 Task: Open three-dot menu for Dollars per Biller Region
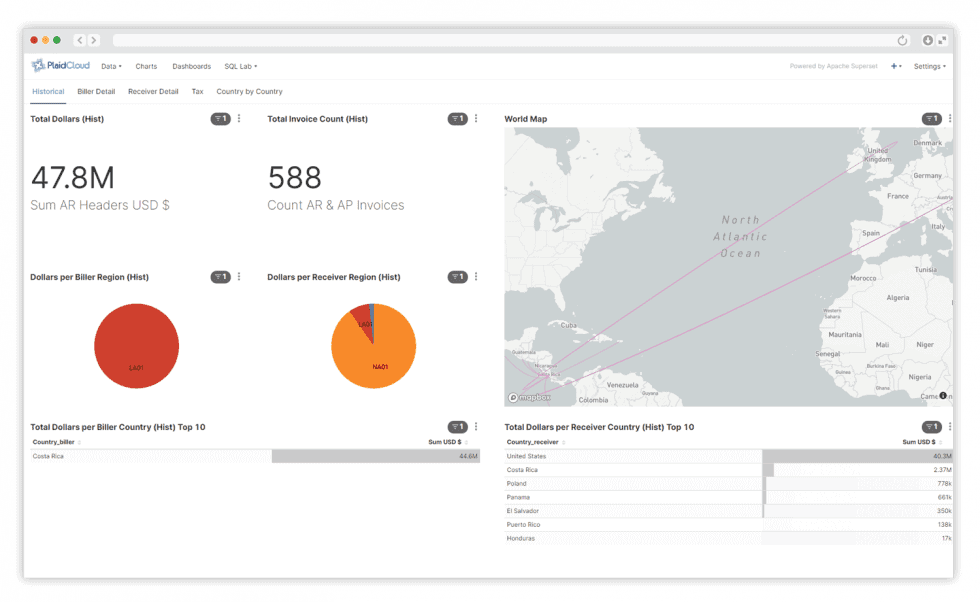239,276
